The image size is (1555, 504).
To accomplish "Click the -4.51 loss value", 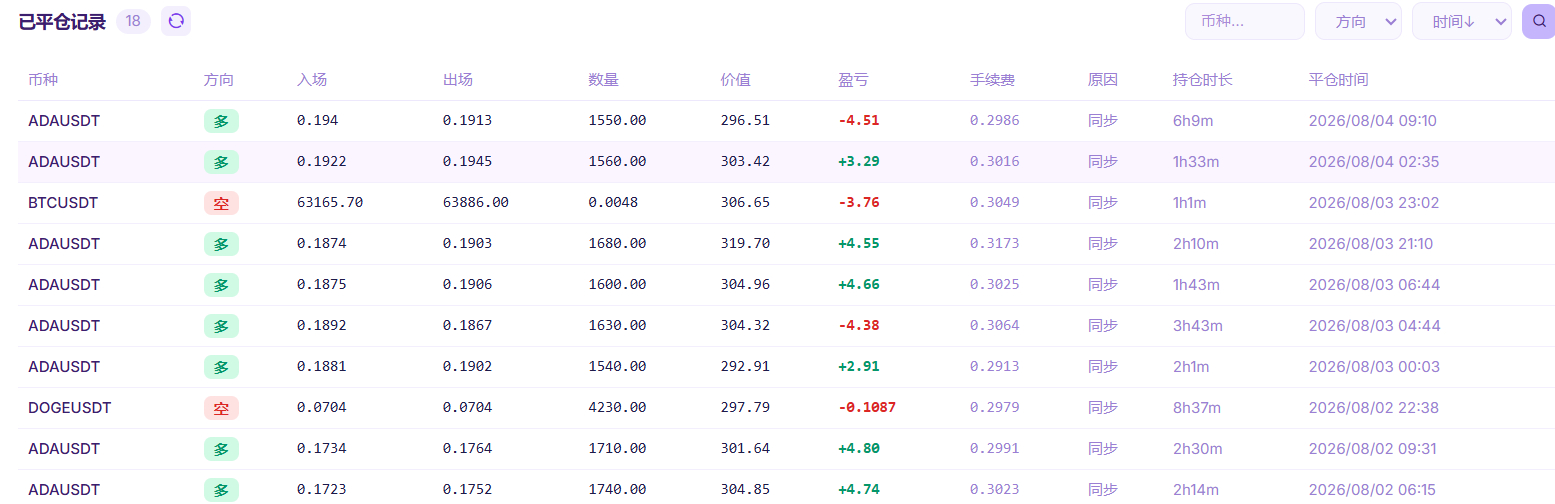I will coord(859,121).
